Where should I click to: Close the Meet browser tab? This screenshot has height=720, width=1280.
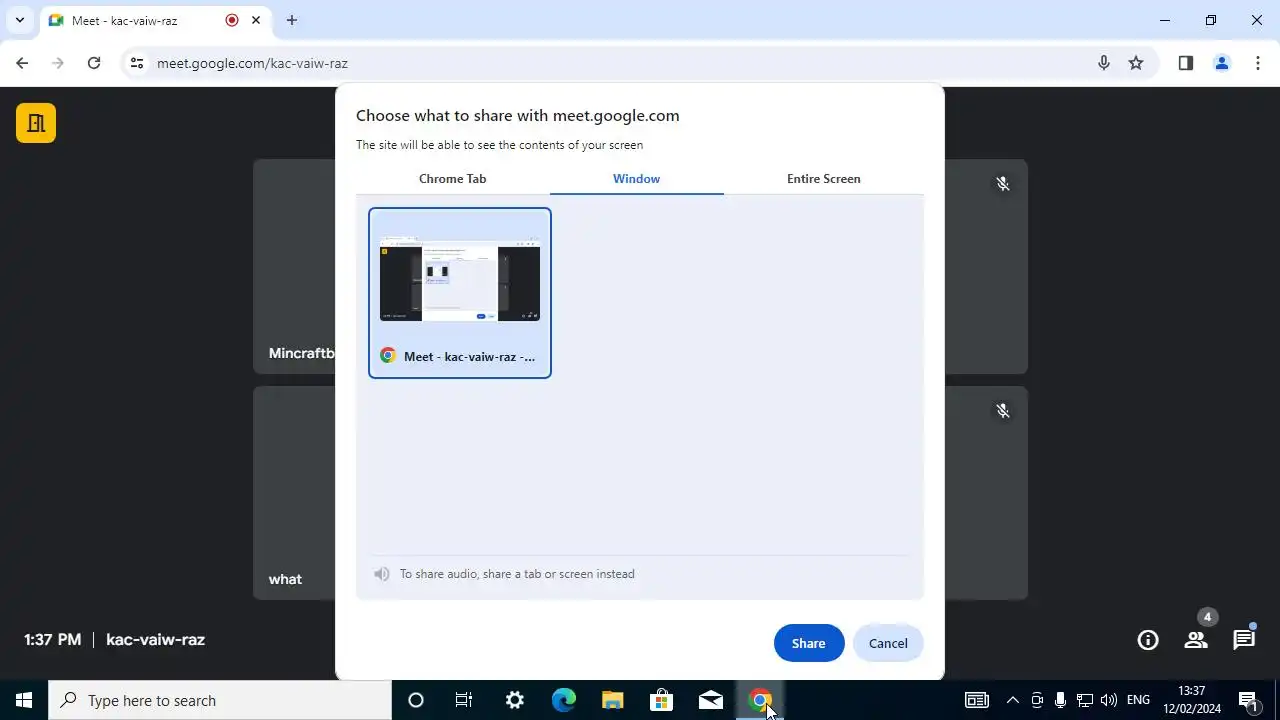click(x=256, y=20)
